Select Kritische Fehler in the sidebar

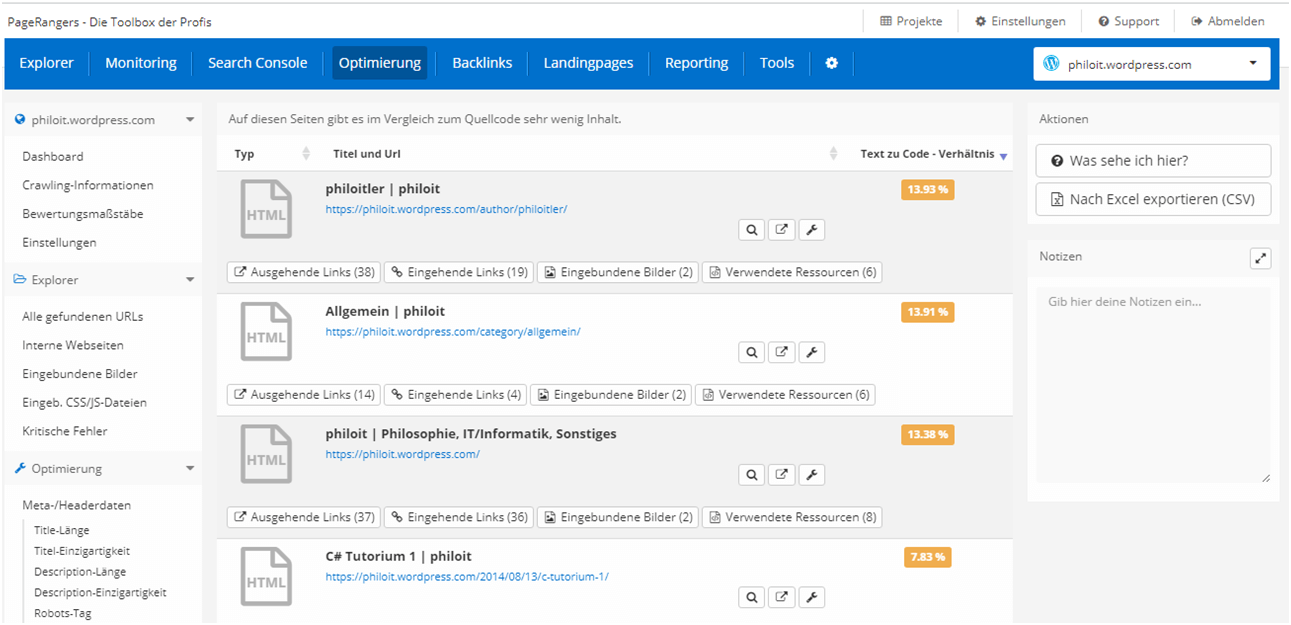tap(65, 431)
